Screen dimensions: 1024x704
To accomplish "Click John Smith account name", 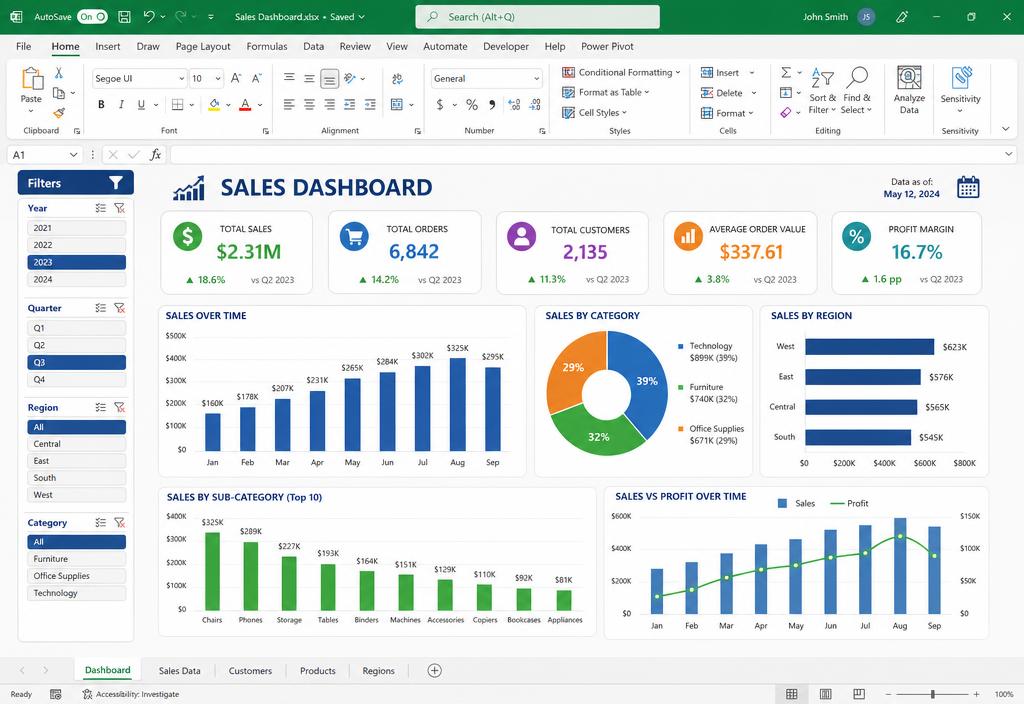I will coord(825,17).
